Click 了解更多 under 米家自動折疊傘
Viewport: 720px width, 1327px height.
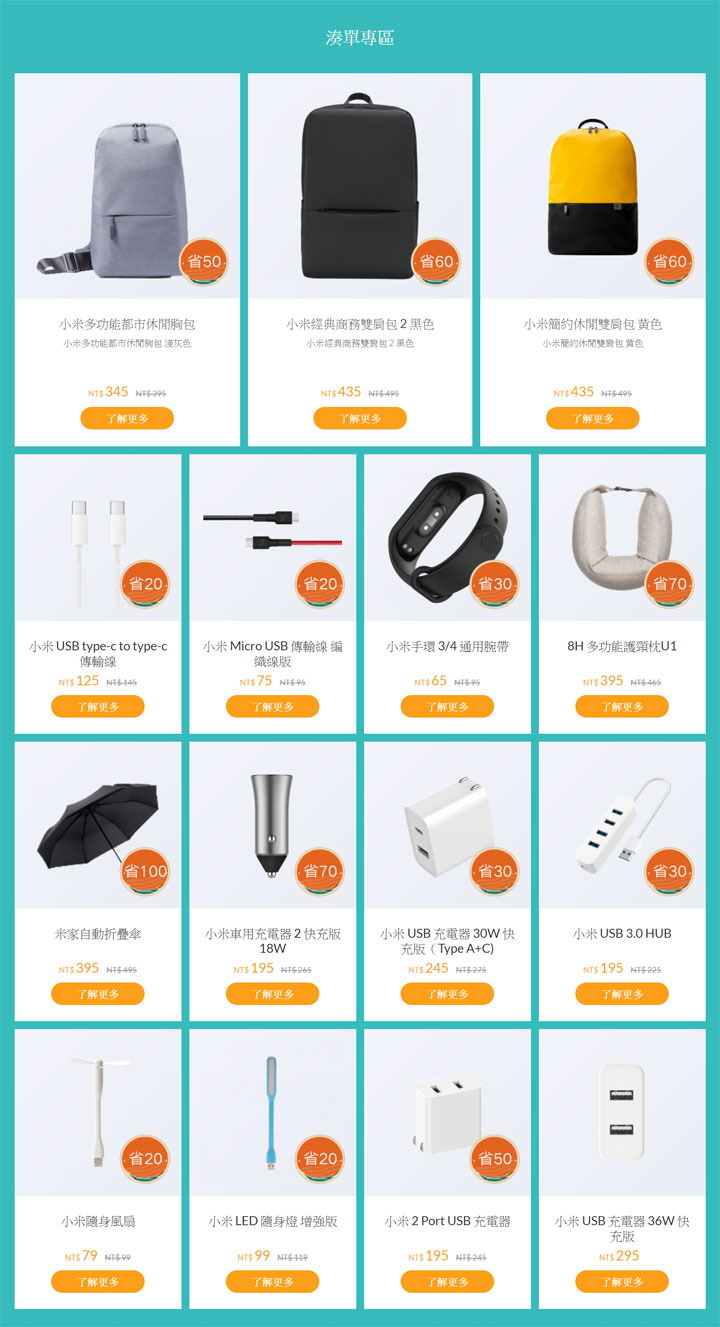[98, 994]
